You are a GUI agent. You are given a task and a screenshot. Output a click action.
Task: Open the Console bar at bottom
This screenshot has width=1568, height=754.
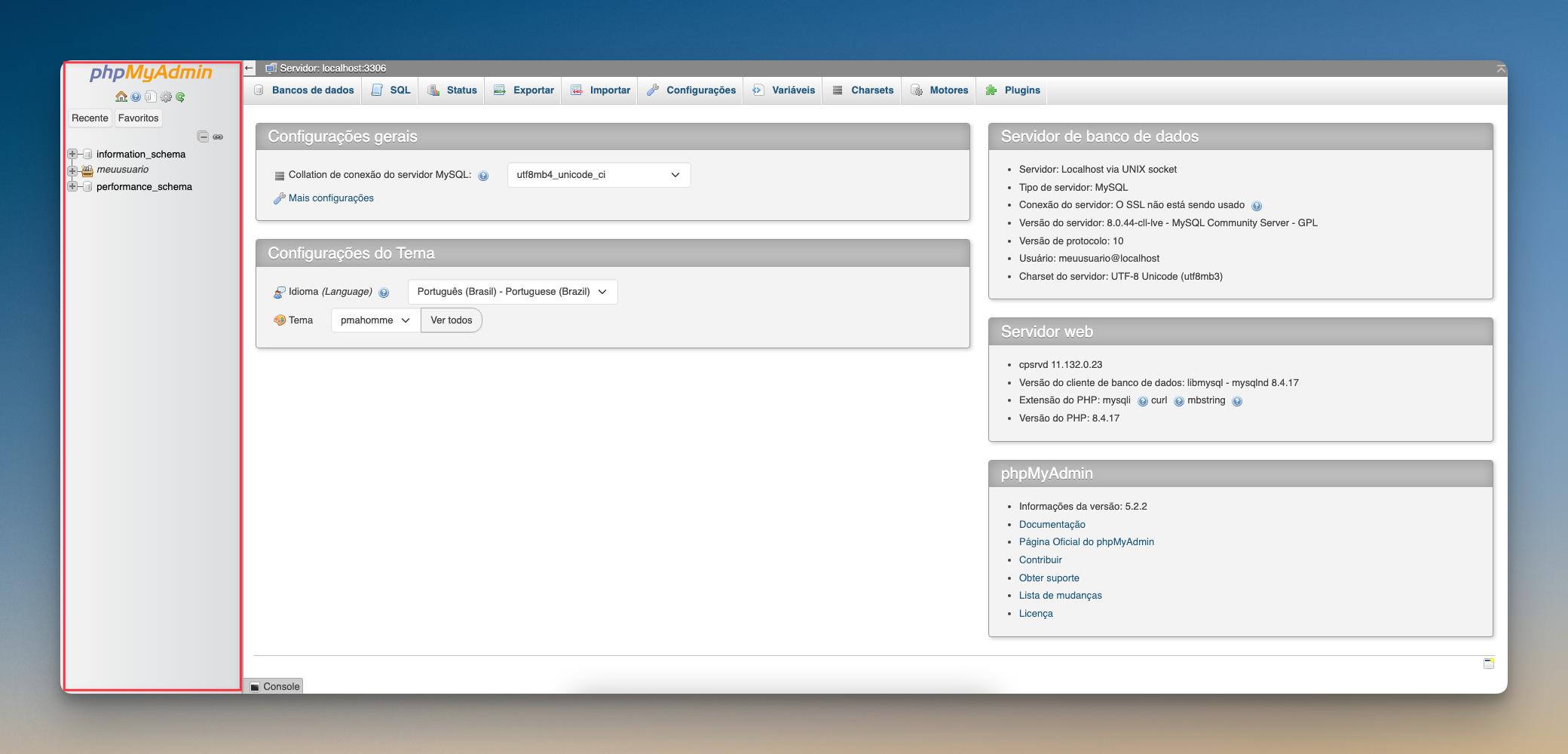tap(275, 686)
